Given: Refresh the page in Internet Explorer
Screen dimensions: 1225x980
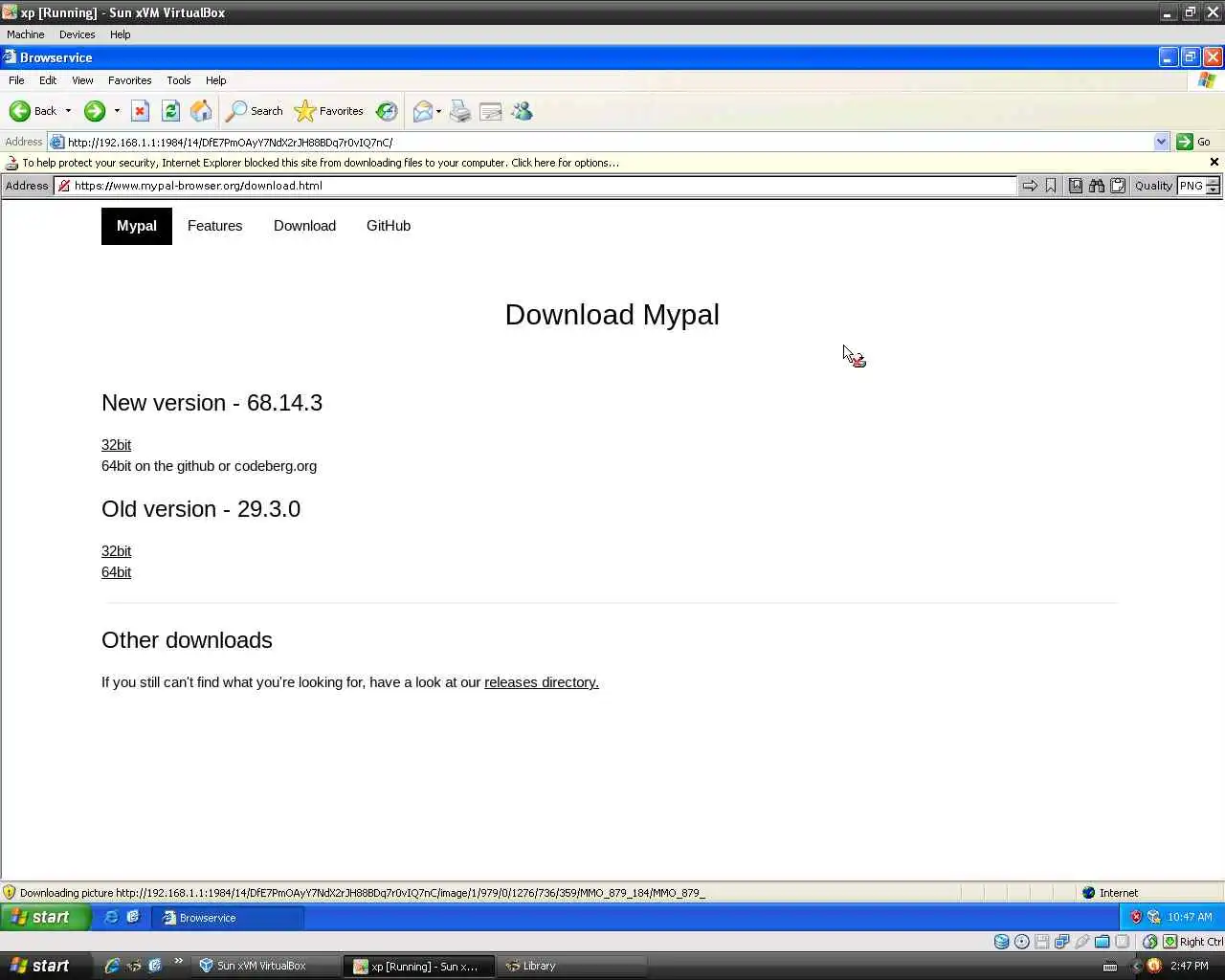Looking at the screenshot, I should point(170,111).
